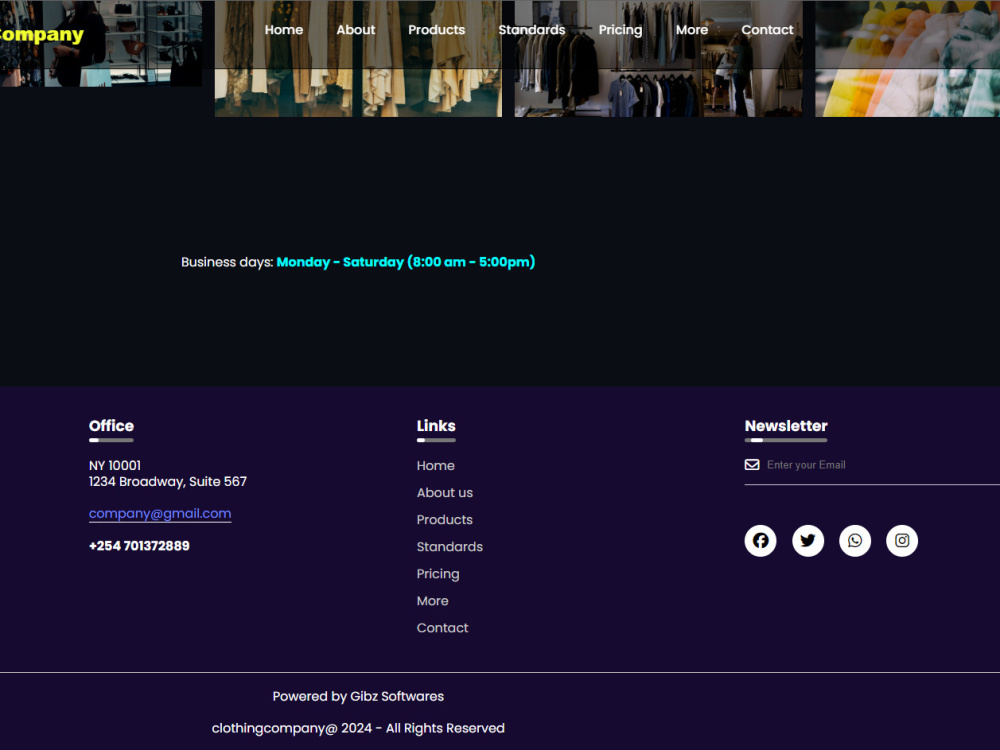Open the Instagram social icon

pos(902,541)
